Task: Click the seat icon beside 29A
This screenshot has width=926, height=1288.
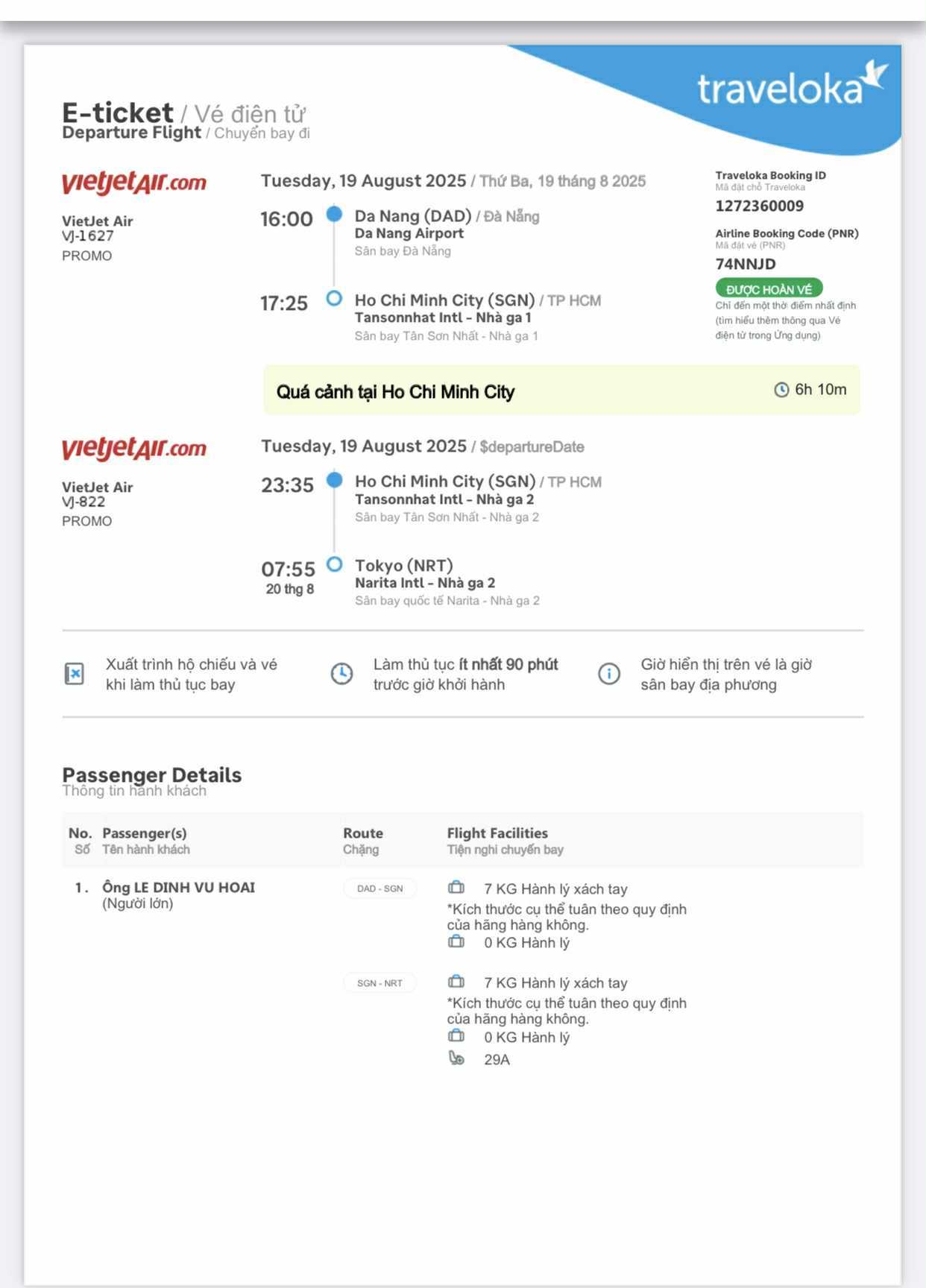Action: [456, 1058]
